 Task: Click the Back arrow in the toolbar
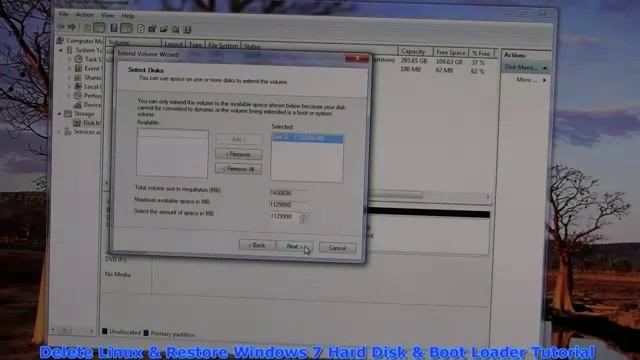(61, 27)
